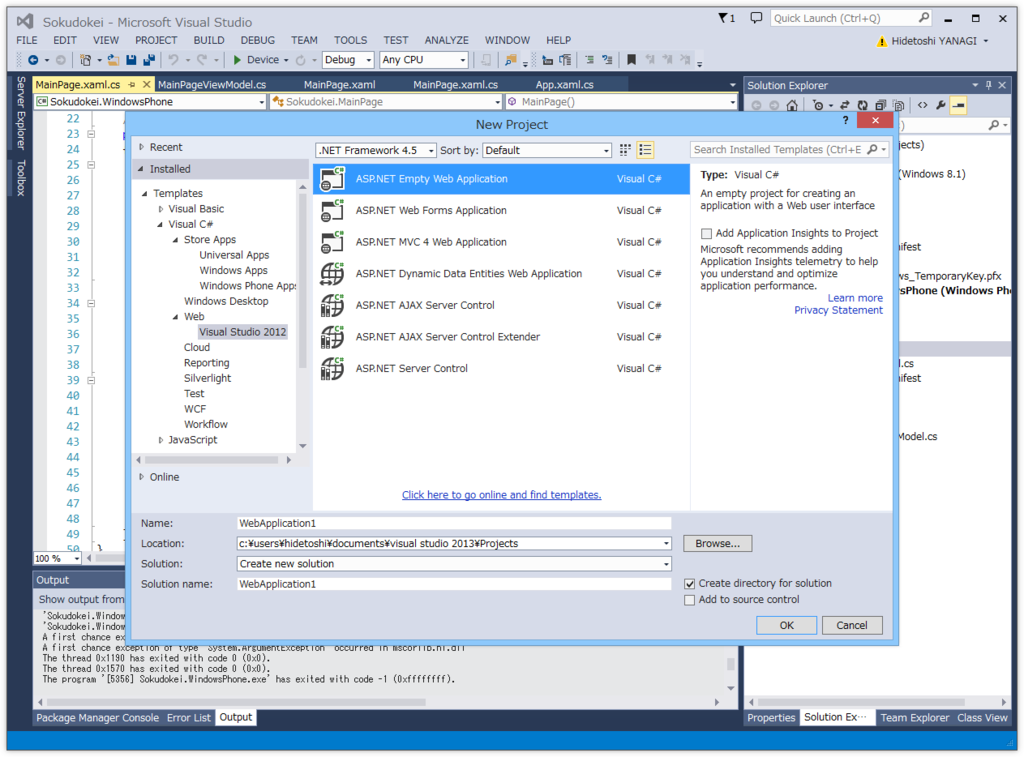1024x757 pixels.
Task: Pin the Solution Explorer panel with pushpin icon
Action: click(989, 86)
